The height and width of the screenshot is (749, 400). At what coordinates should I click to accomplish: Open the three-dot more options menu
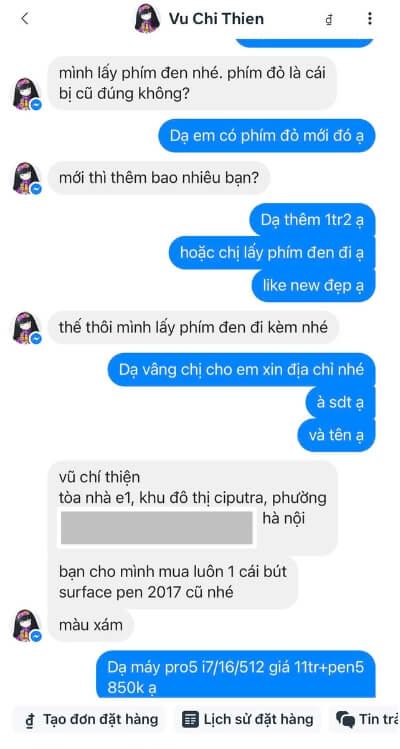tap(369, 19)
